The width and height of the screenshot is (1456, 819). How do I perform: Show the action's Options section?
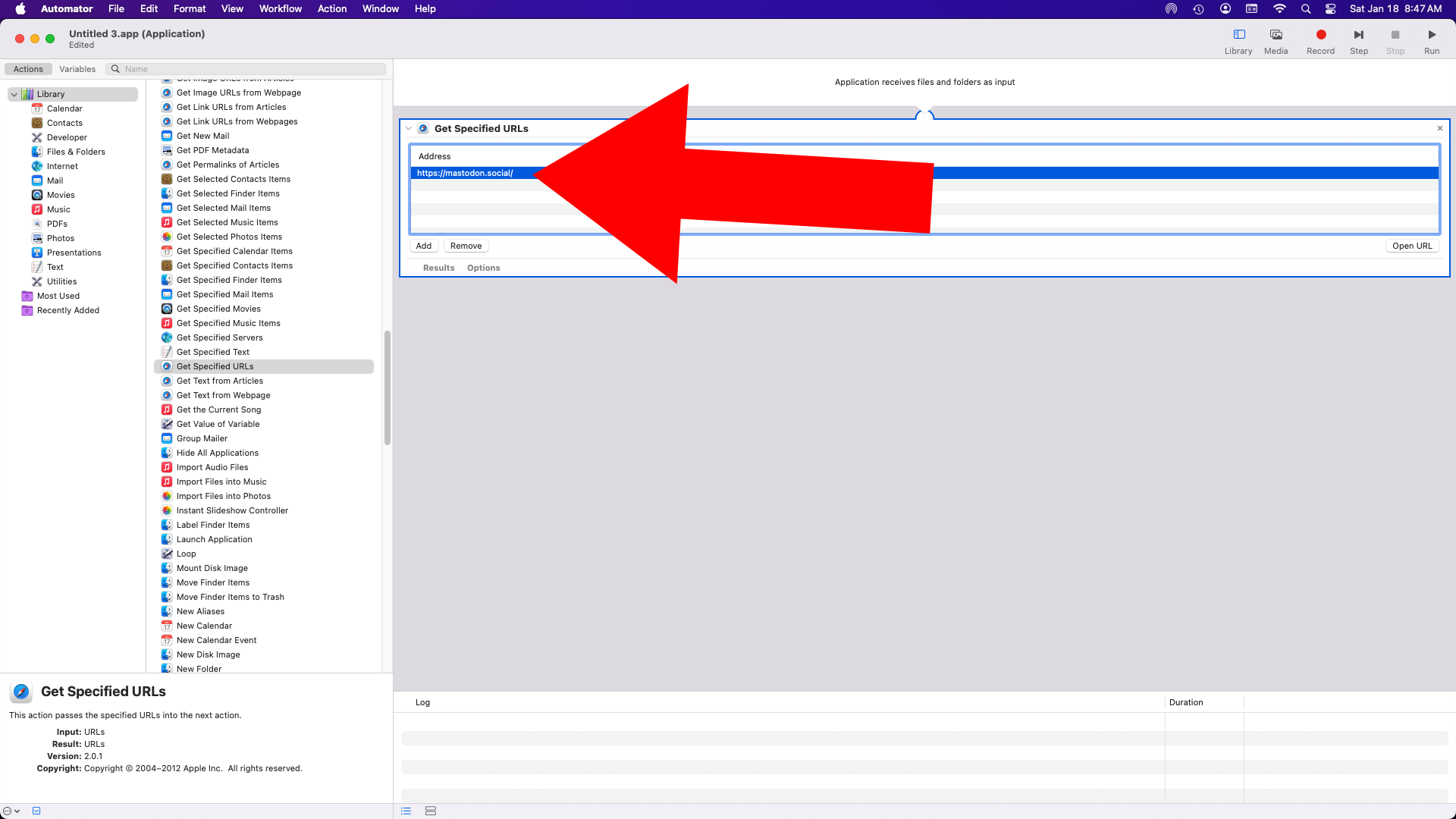coord(483,268)
